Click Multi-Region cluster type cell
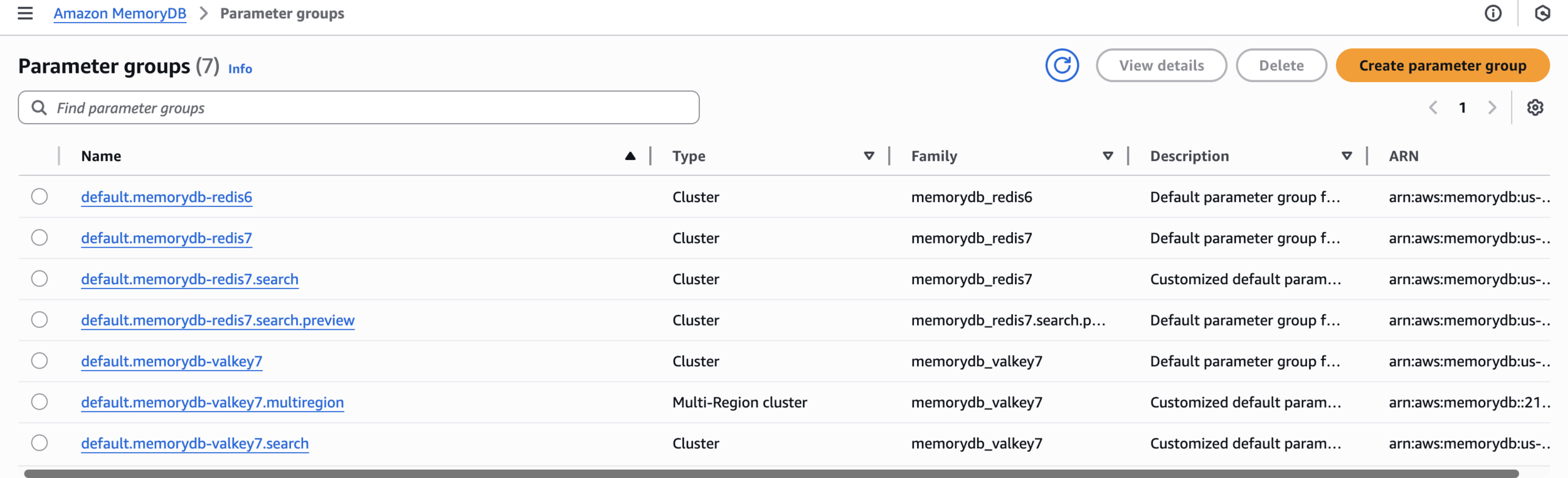This screenshot has width=1568, height=478. click(x=739, y=402)
